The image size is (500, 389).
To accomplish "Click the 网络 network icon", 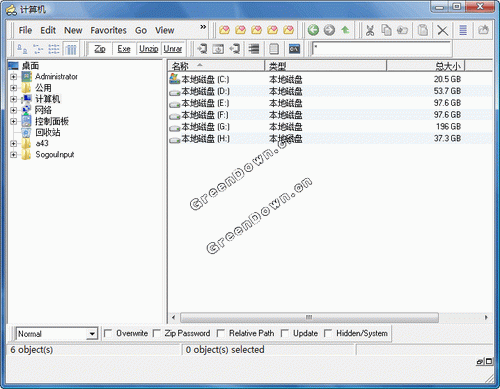I will coord(26,110).
